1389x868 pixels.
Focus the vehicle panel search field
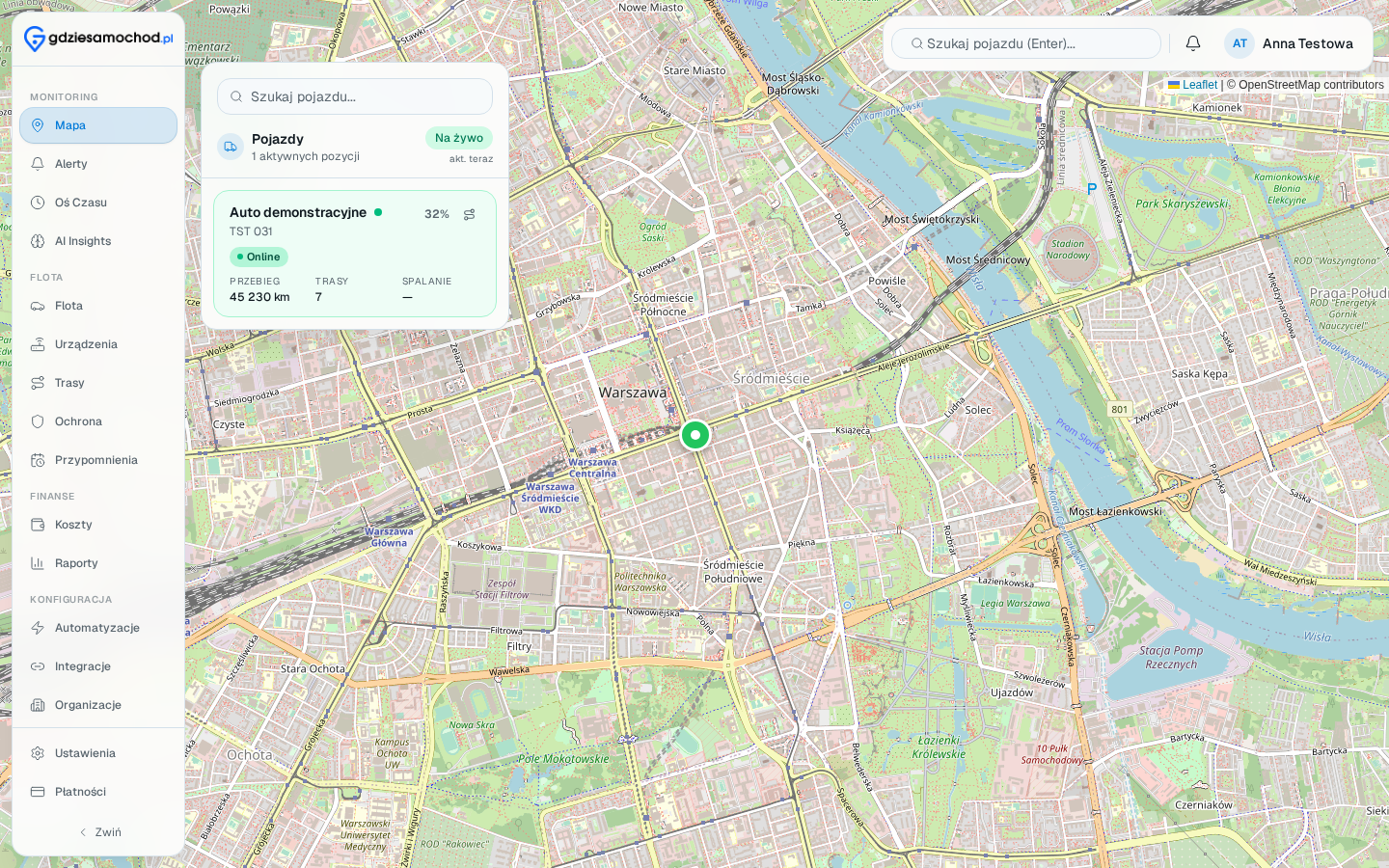point(355,96)
